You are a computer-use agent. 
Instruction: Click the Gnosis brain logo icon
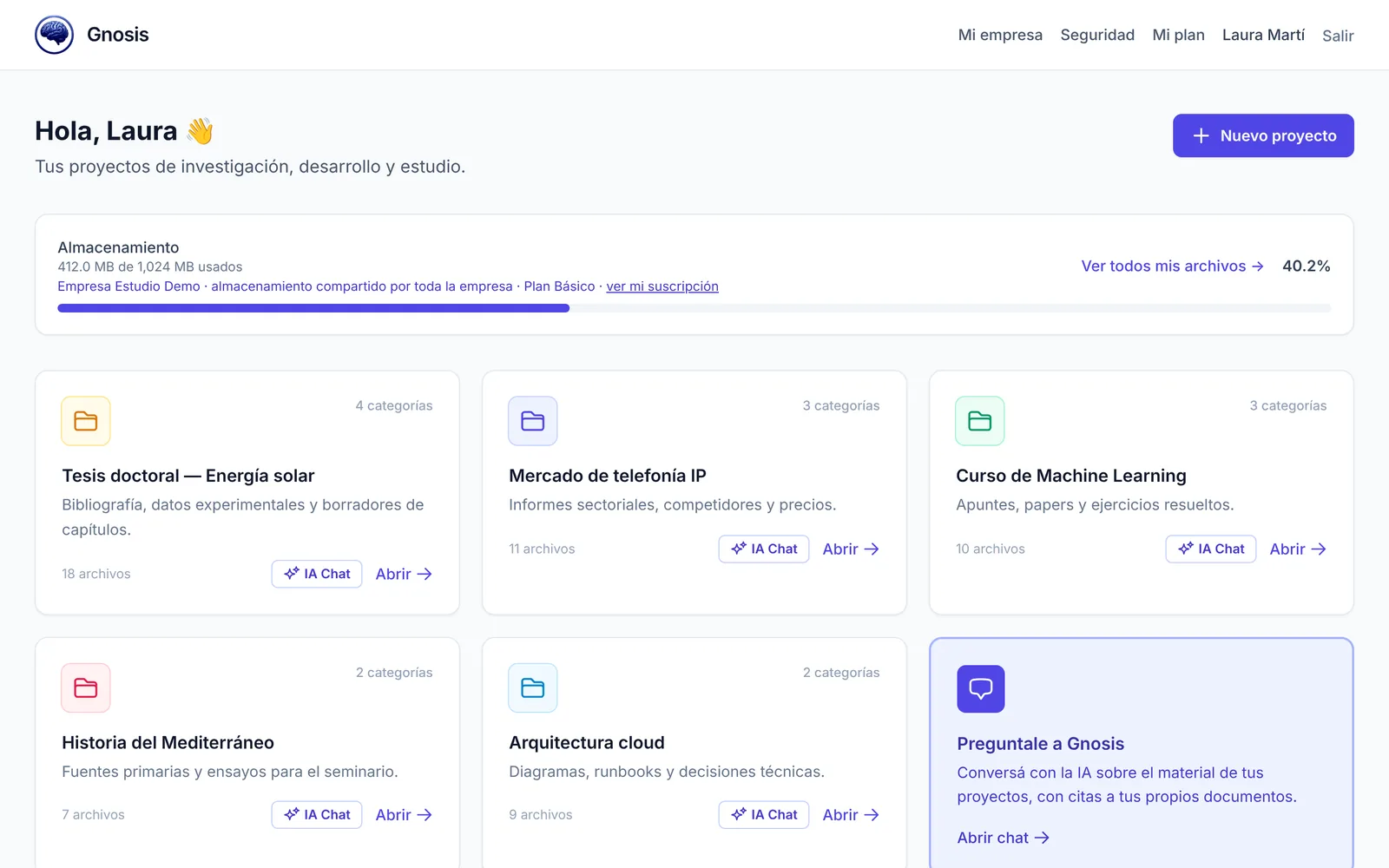pyautogui.click(x=55, y=35)
